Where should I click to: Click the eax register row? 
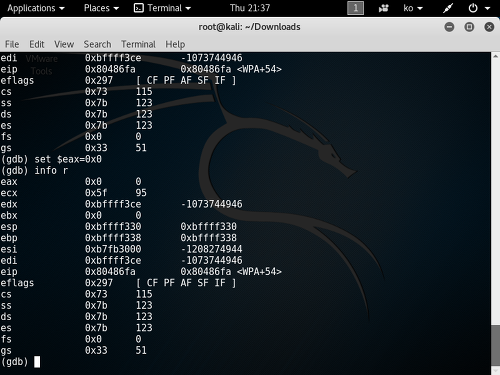coord(71,182)
